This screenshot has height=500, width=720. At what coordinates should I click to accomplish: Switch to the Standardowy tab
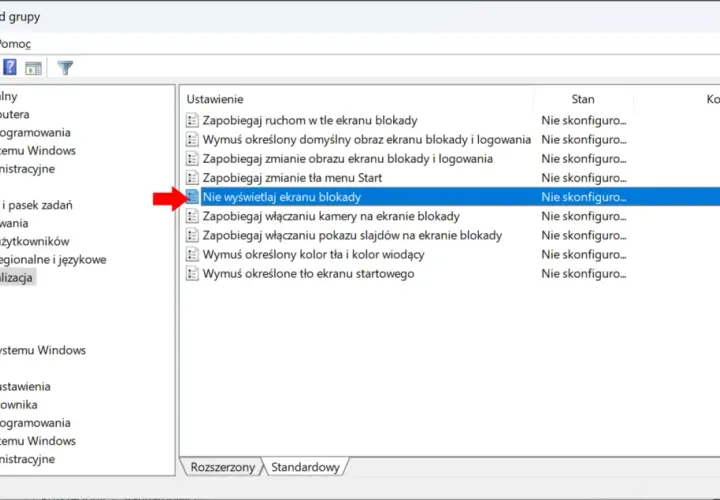305,467
